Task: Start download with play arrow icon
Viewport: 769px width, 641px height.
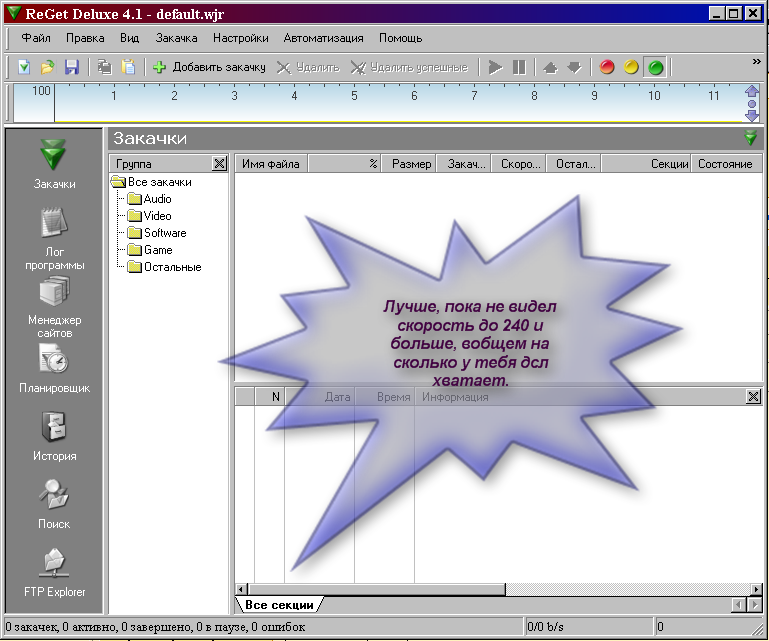Action: (495, 67)
